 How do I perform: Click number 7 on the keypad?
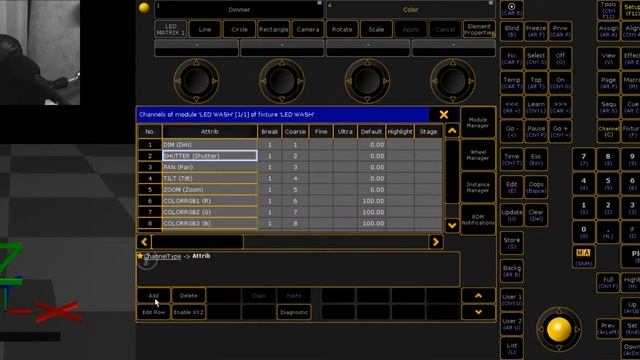tap(583, 159)
